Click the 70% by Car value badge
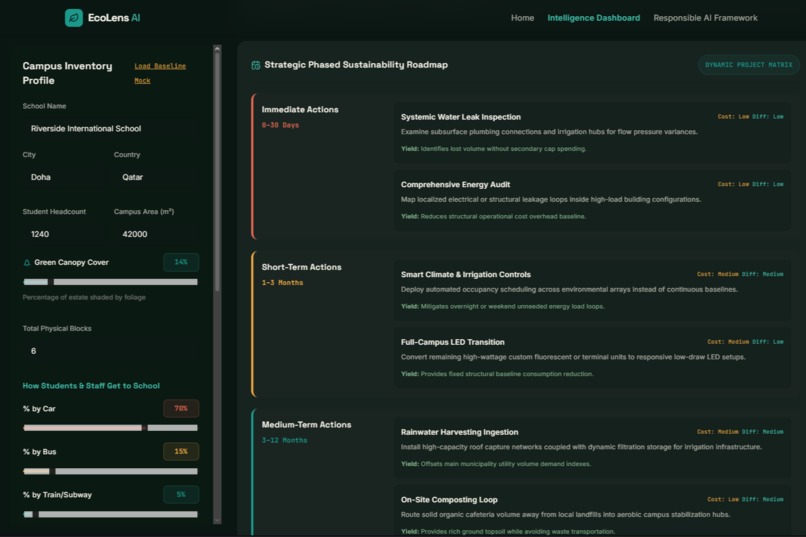Viewport: 806px width, 537px height. click(181, 409)
